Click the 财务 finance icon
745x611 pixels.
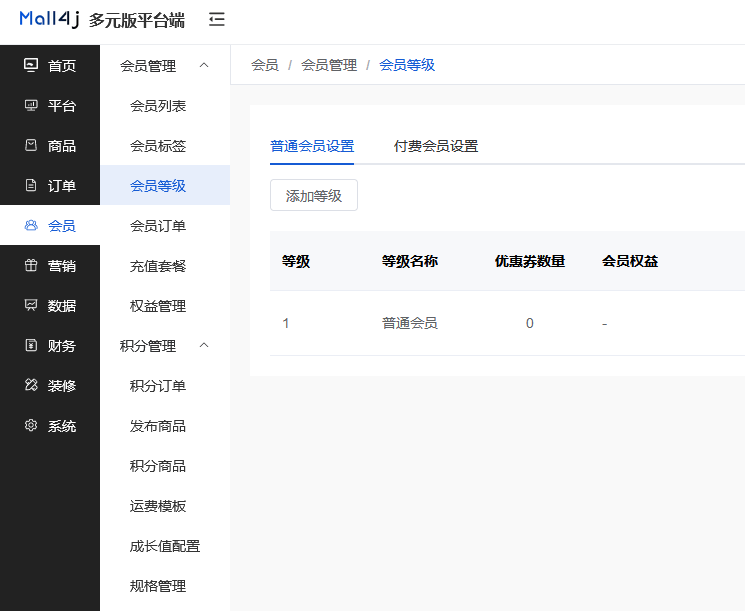click(31, 345)
